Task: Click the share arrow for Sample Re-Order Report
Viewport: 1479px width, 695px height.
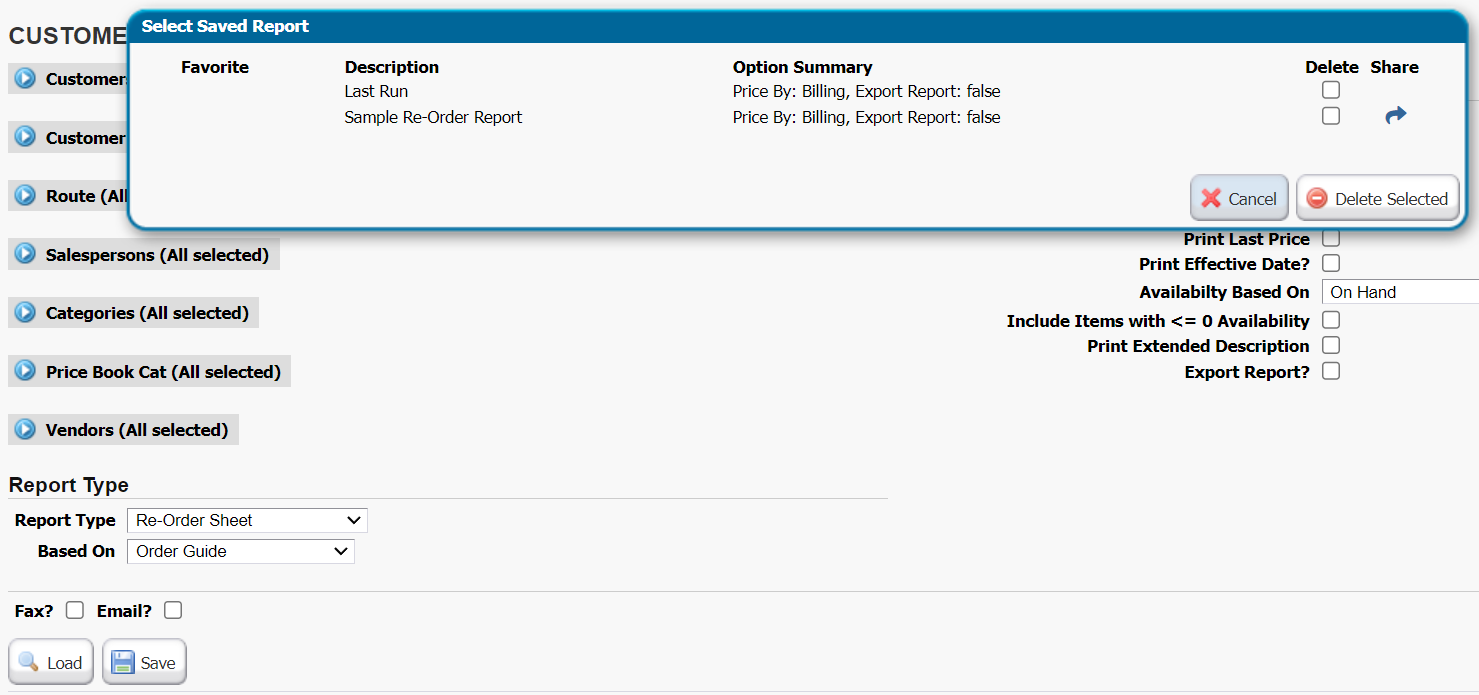Action: click(x=1395, y=116)
